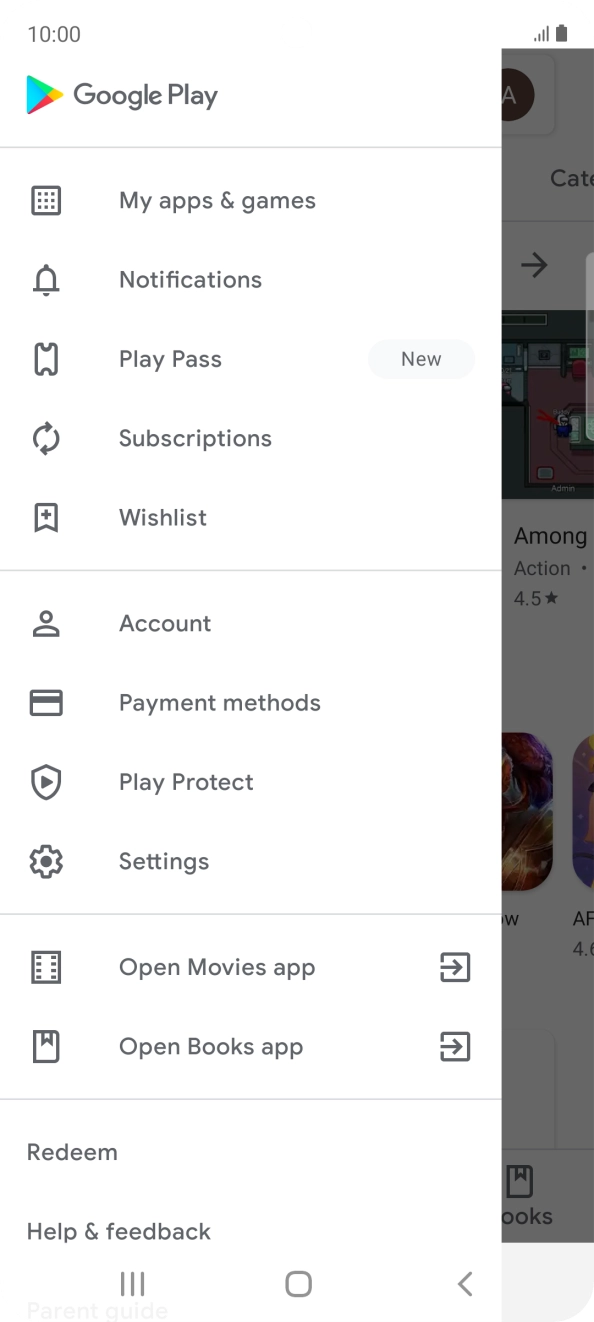The width and height of the screenshot is (594, 1322).
Task: Open Wishlist via the ticket icon
Action: pos(46,517)
